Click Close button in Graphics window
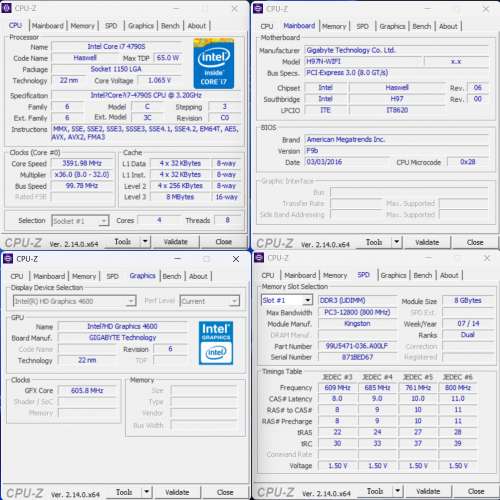This screenshot has height=500, width=500. pos(225,492)
